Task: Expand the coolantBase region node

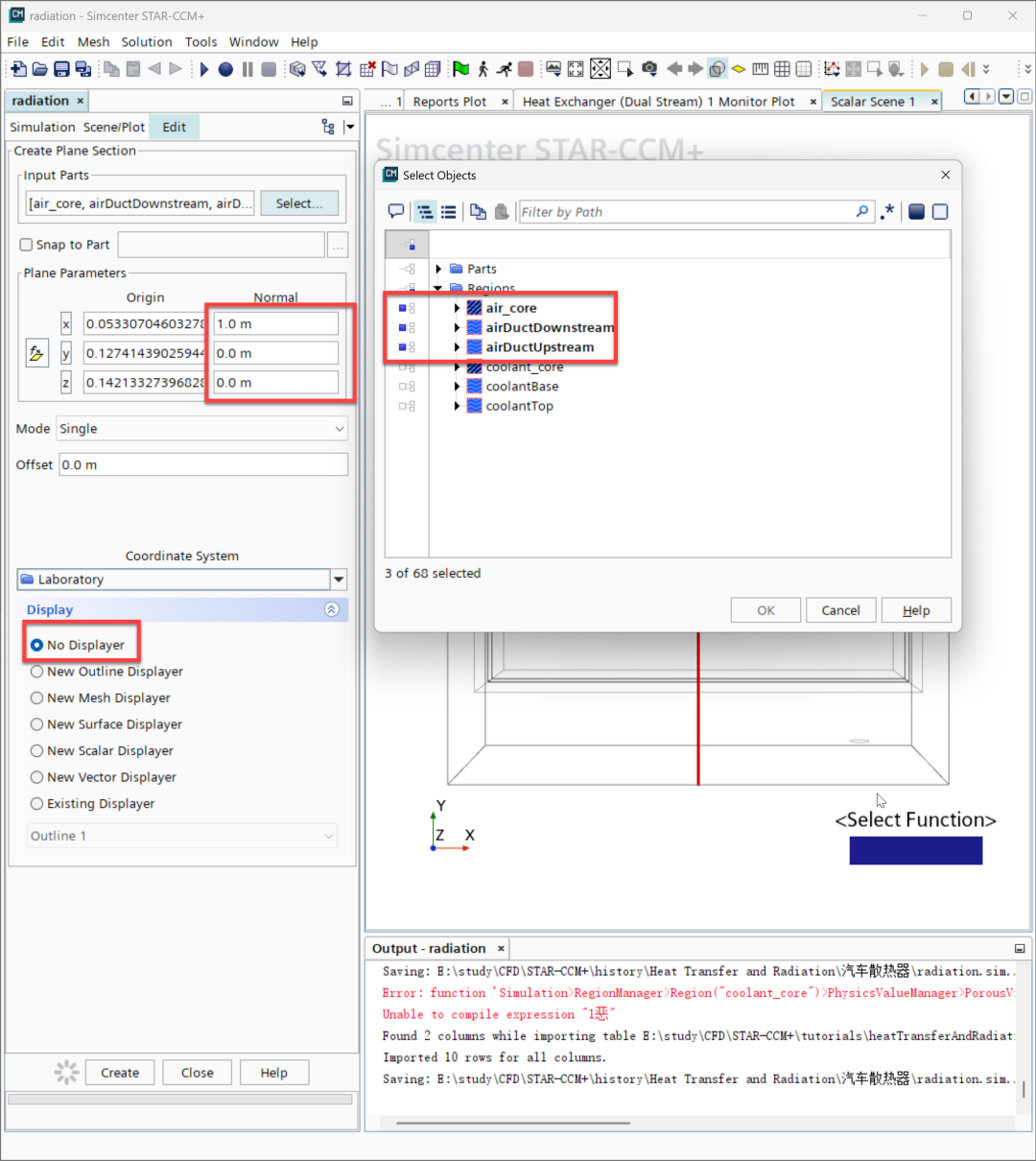Action: (x=457, y=387)
